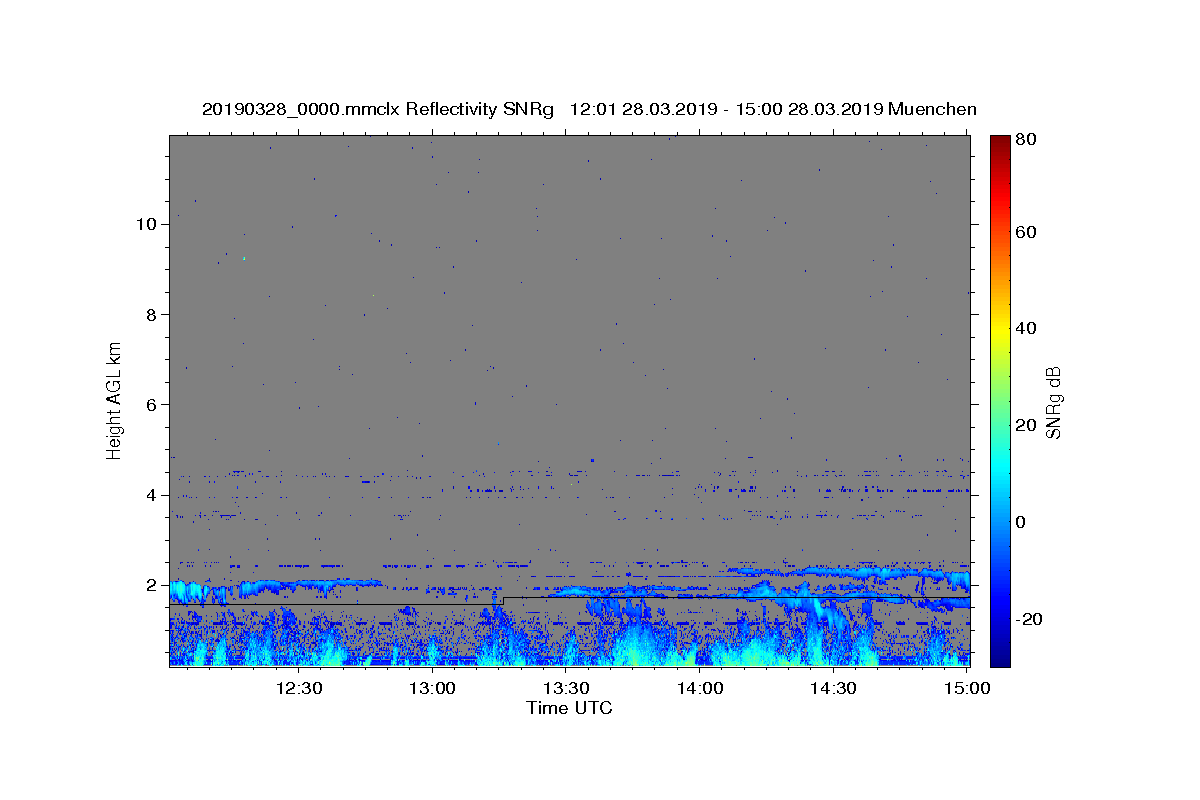Image resolution: width=1200 pixels, height=800 pixels.
Task: Click the colorbar value 20
Action: pos(1027,426)
